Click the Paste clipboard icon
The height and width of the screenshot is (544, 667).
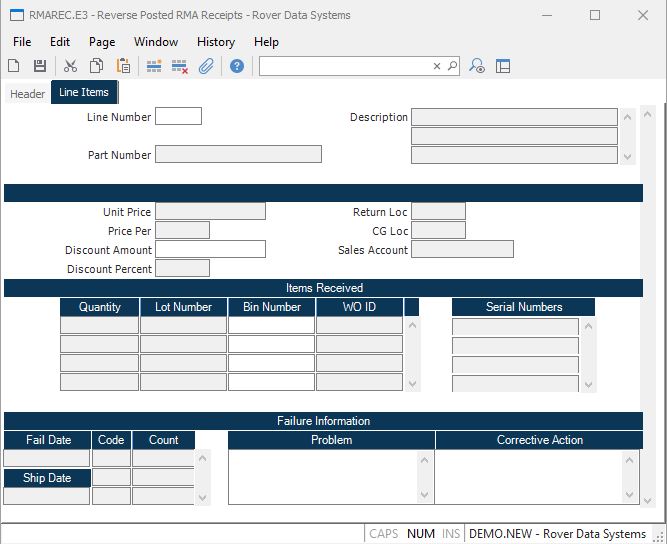123,66
